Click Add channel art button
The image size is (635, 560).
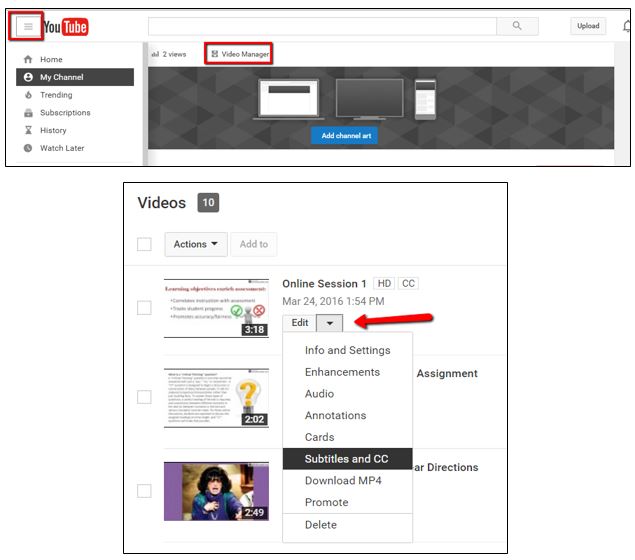(345, 136)
